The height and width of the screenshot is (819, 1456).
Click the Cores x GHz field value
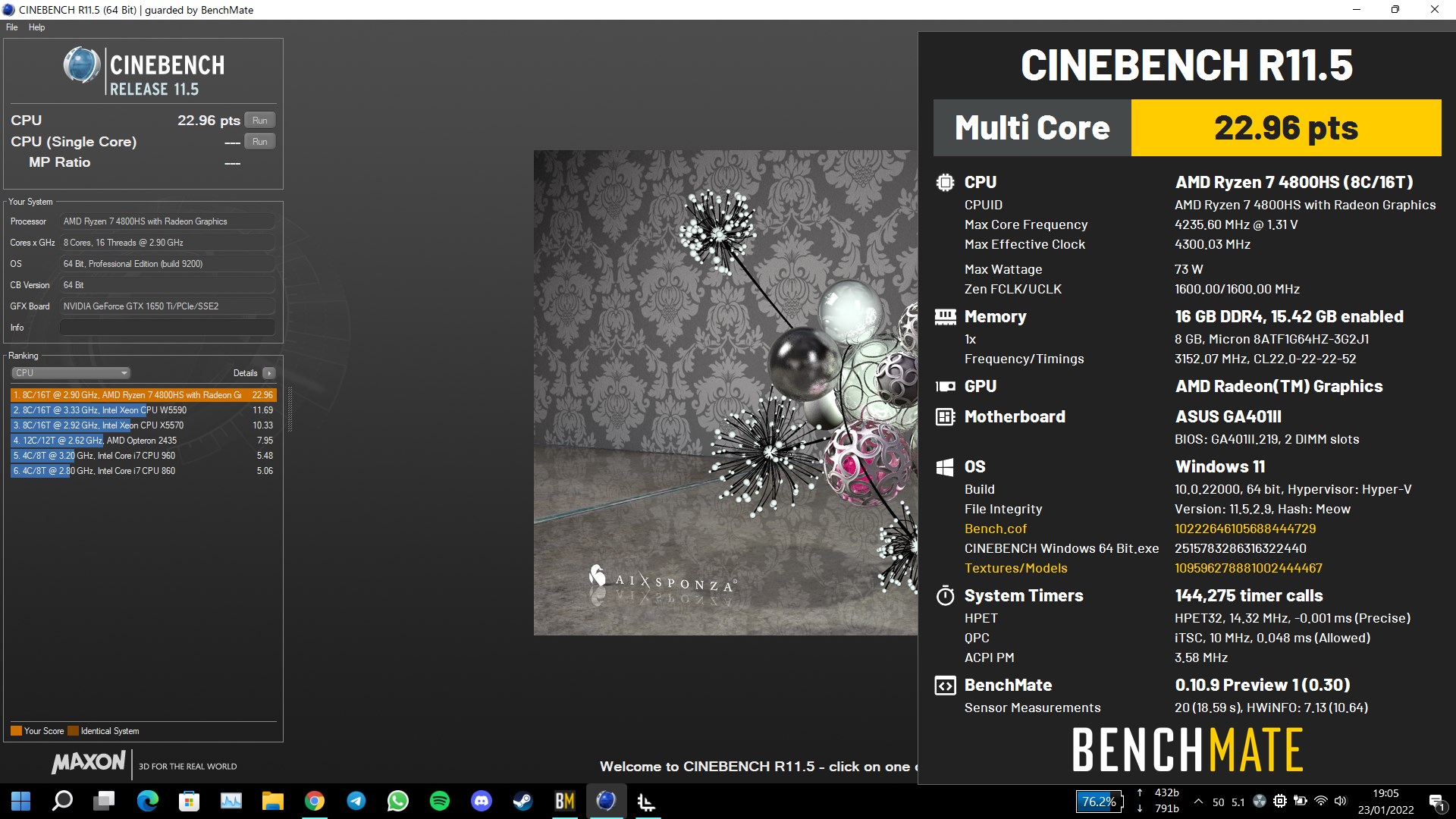tap(167, 243)
